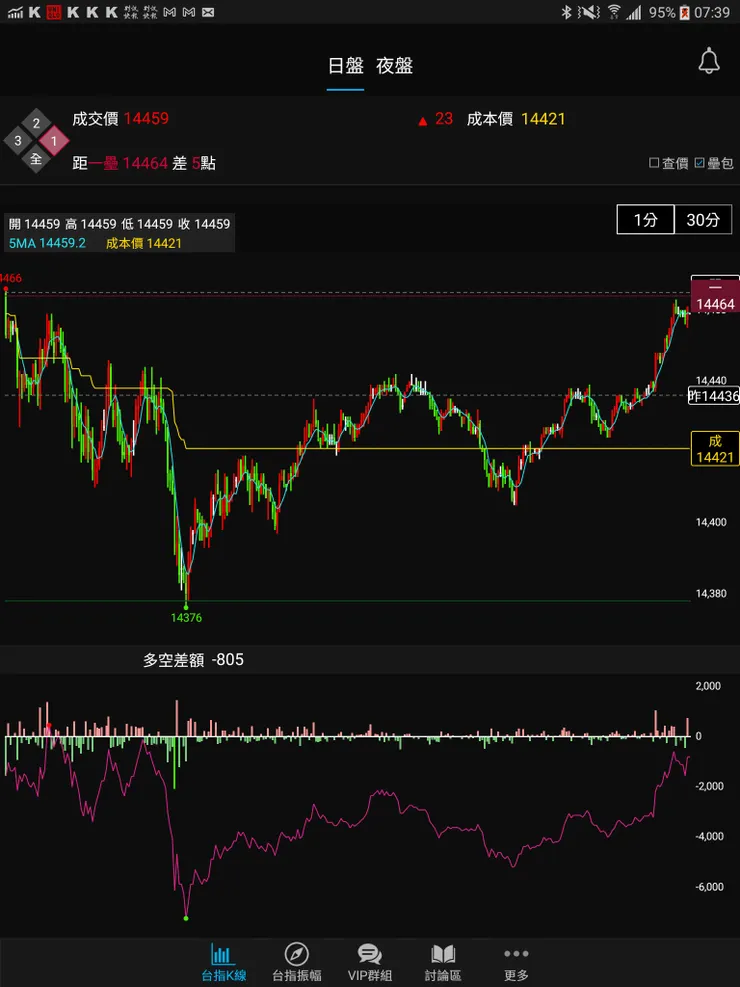The height and width of the screenshot is (987, 740).
Task: Open 台指振幅 compass icon
Action: click(x=296, y=963)
